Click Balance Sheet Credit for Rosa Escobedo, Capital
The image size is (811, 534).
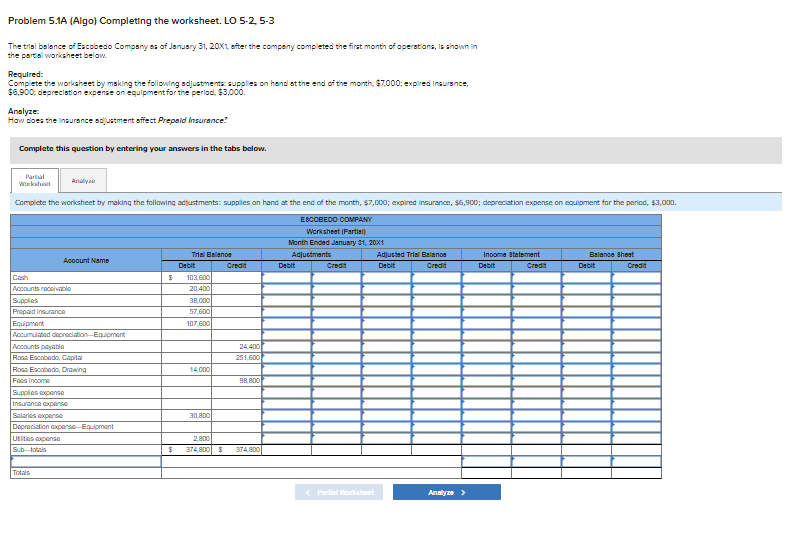[636, 358]
